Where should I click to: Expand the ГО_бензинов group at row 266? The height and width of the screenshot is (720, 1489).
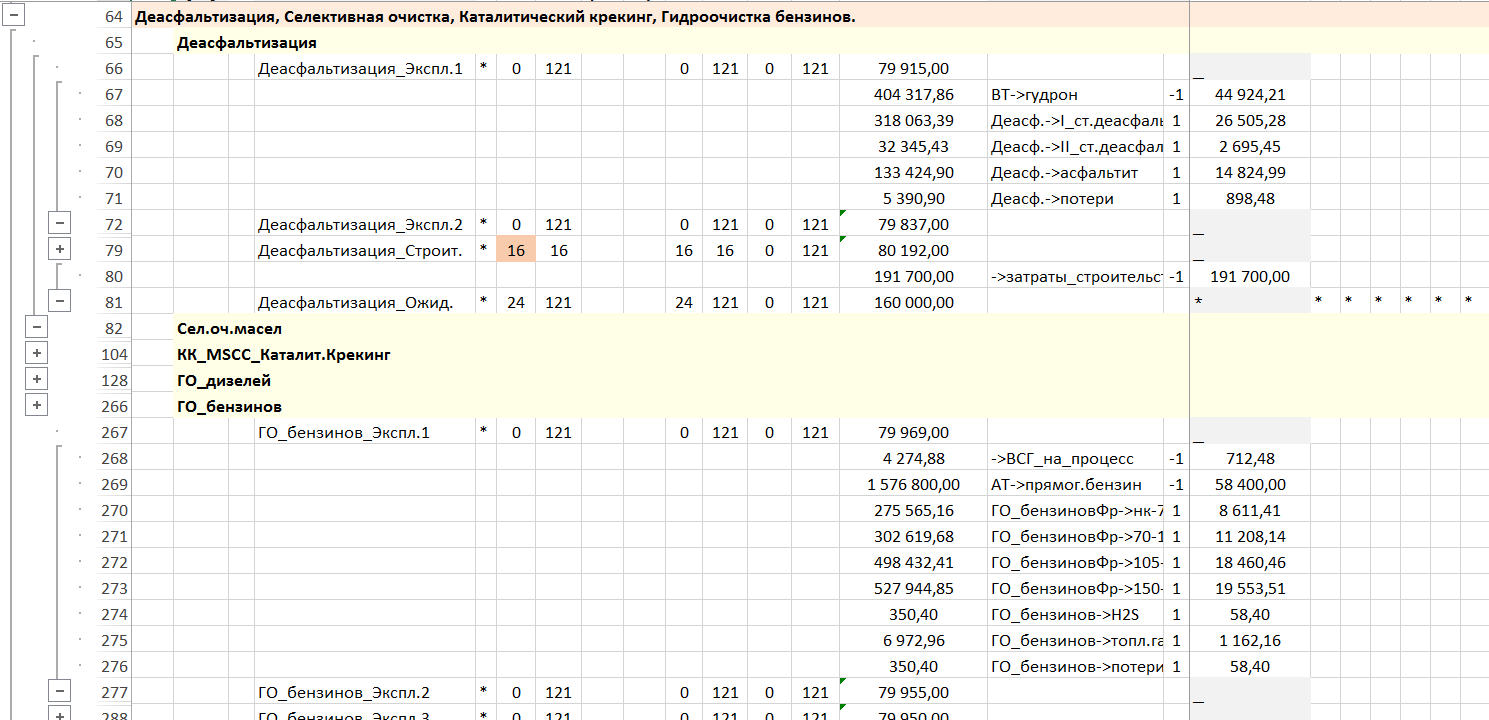point(36,406)
